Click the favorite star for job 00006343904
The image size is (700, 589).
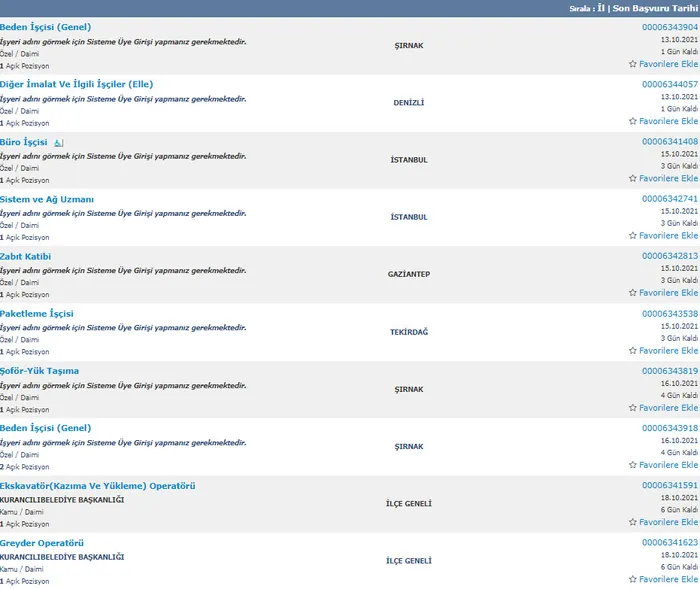(x=632, y=64)
